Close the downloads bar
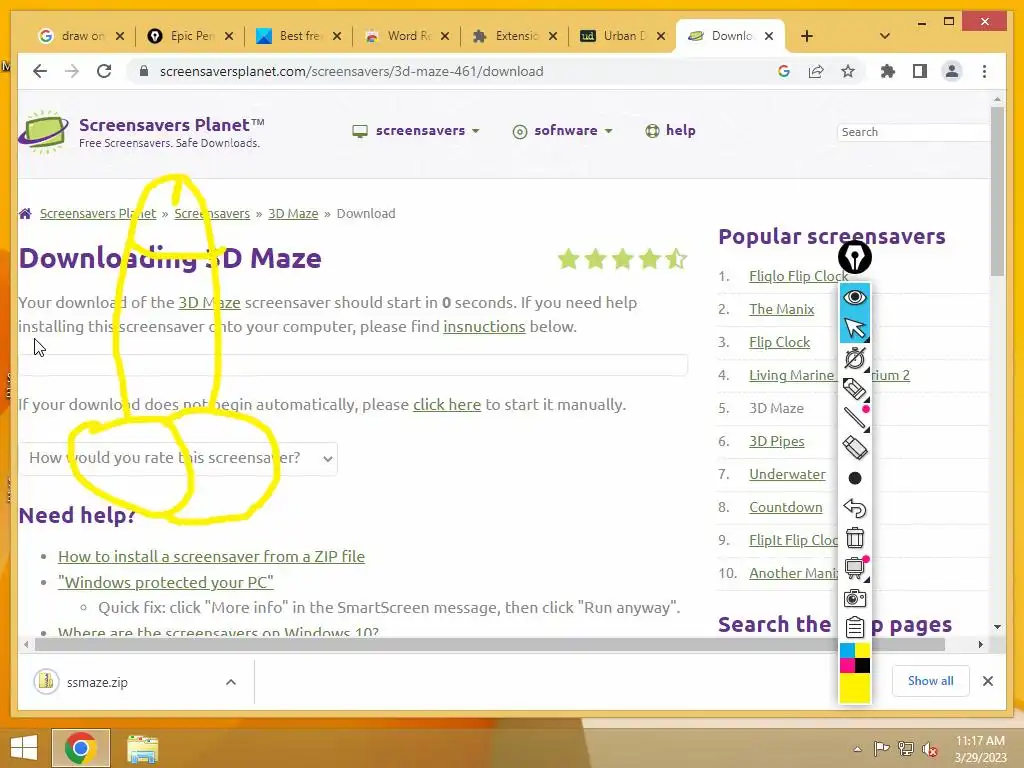The height and width of the screenshot is (768, 1024). pyautogui.click(x=987, y=681)
